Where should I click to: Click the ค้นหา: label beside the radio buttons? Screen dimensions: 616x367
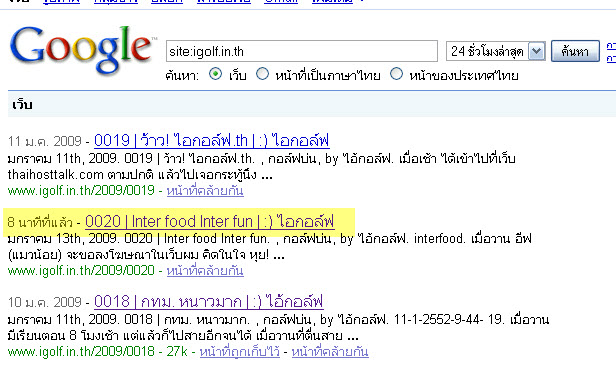[x=182, y=75]
